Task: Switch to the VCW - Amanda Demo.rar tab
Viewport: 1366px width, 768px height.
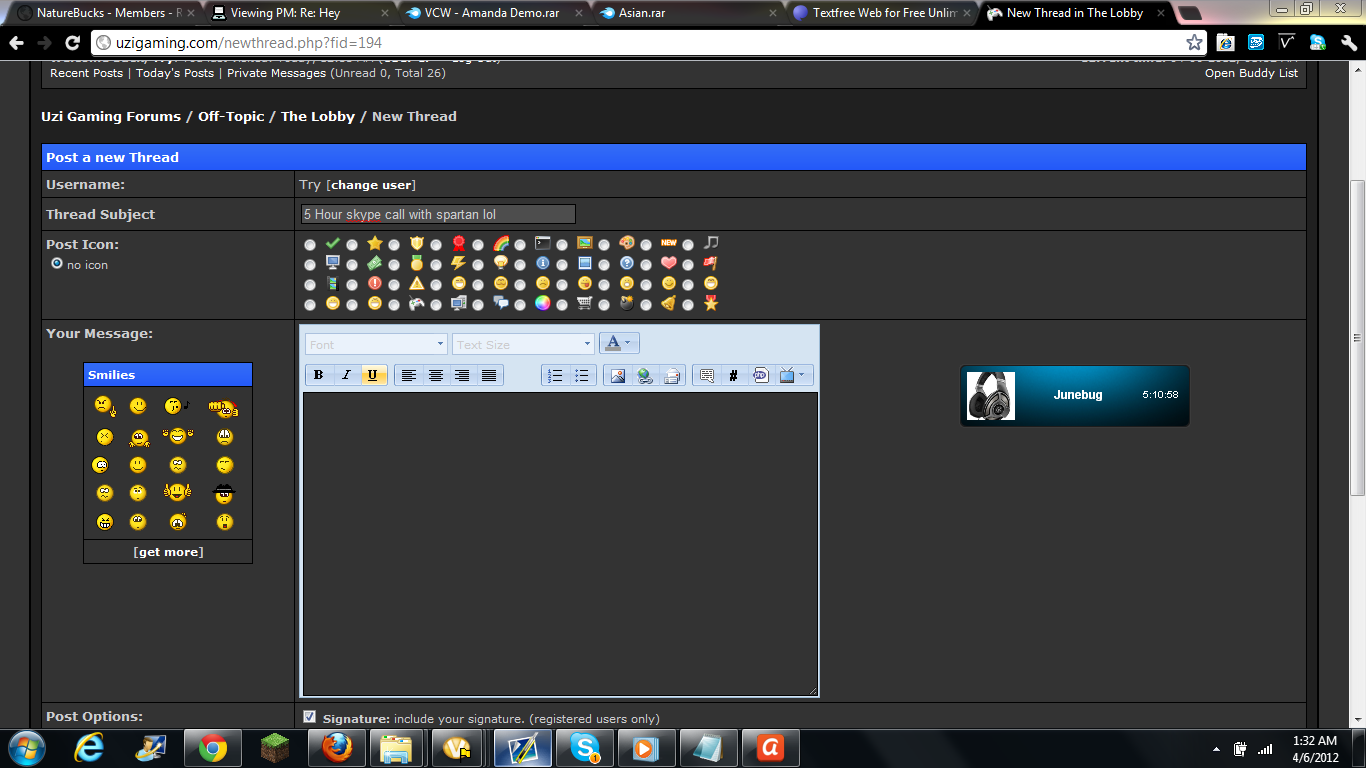Action: pos(494,13)
